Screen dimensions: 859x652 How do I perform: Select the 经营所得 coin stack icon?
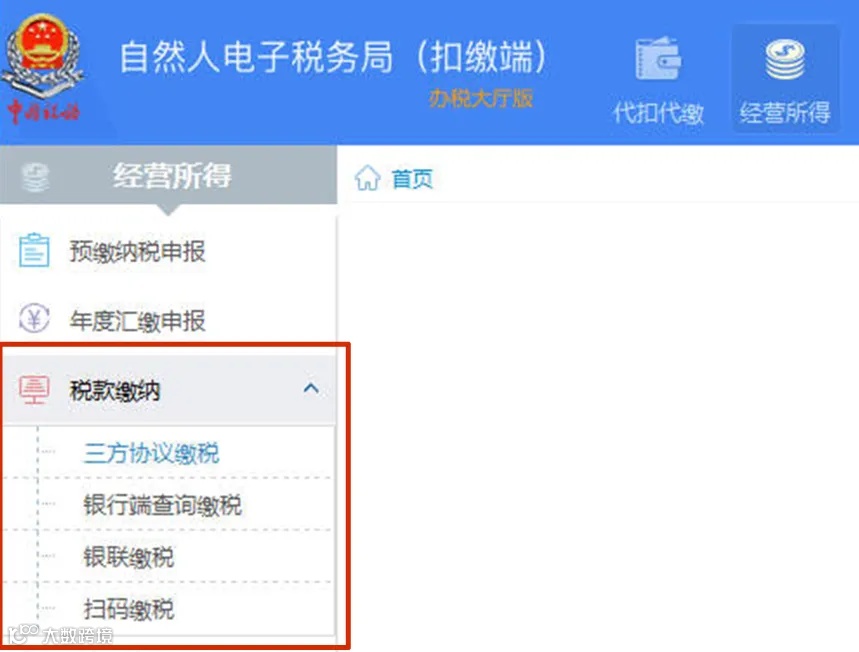785,60
